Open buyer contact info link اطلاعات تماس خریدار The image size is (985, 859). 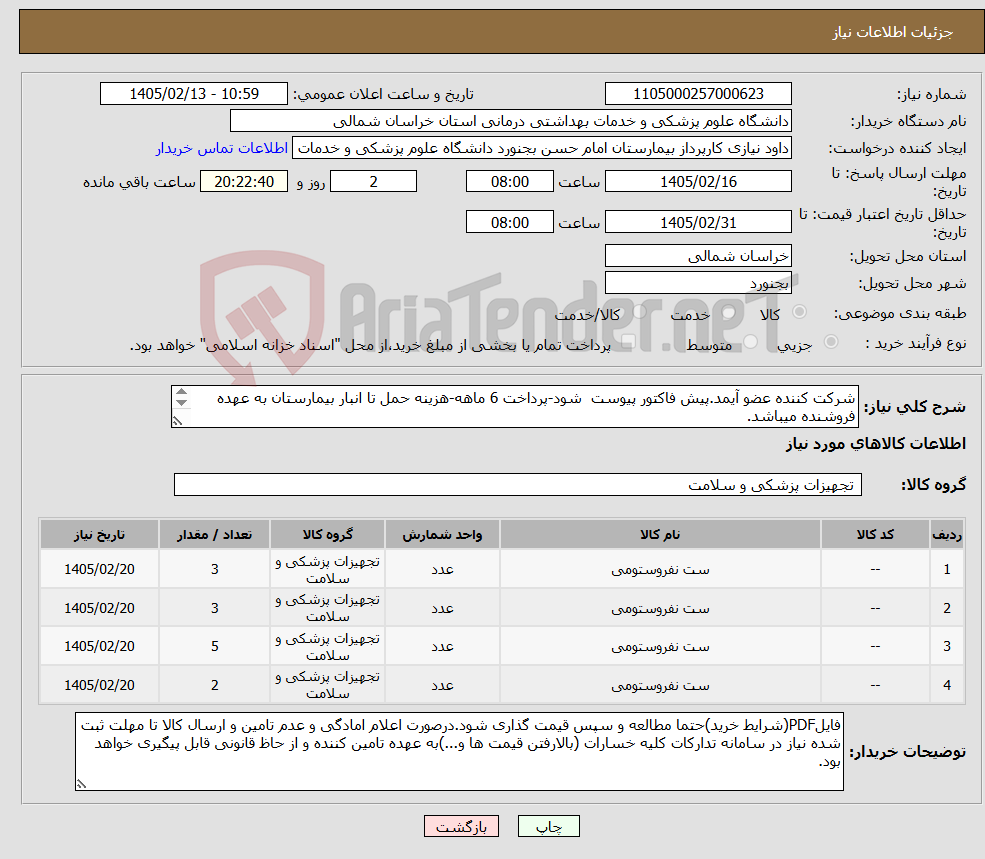pyautogui.click(x=222, y=148)
